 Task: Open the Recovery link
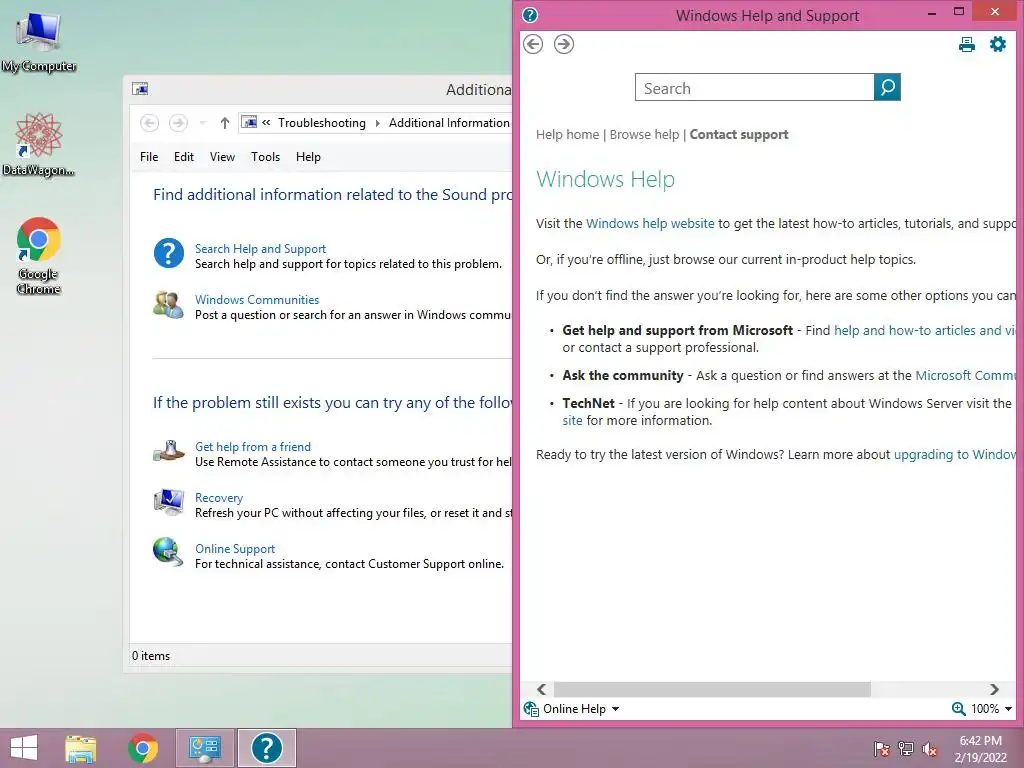(x=219, y=498)
